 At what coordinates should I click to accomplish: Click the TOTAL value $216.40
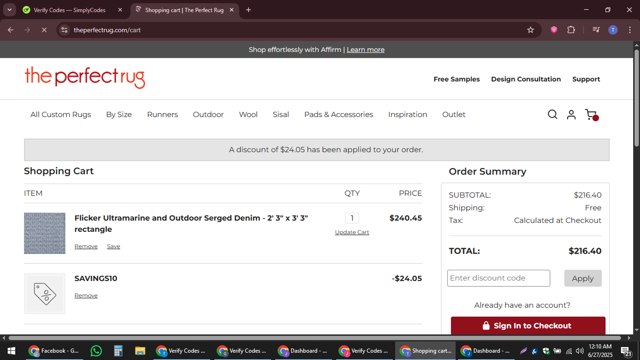coord(585,251)
